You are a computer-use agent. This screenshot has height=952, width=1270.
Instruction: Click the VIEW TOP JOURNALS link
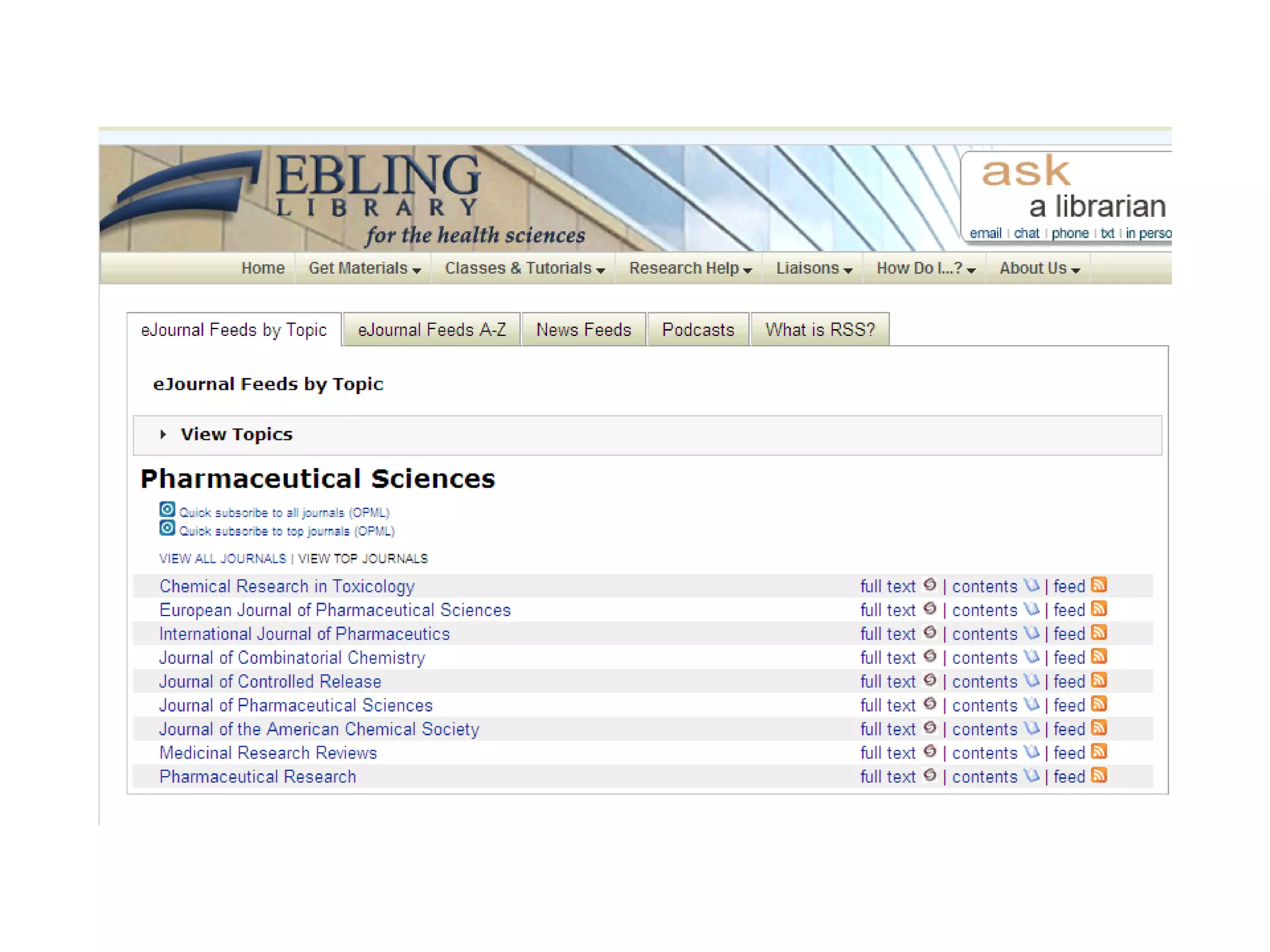363,559
